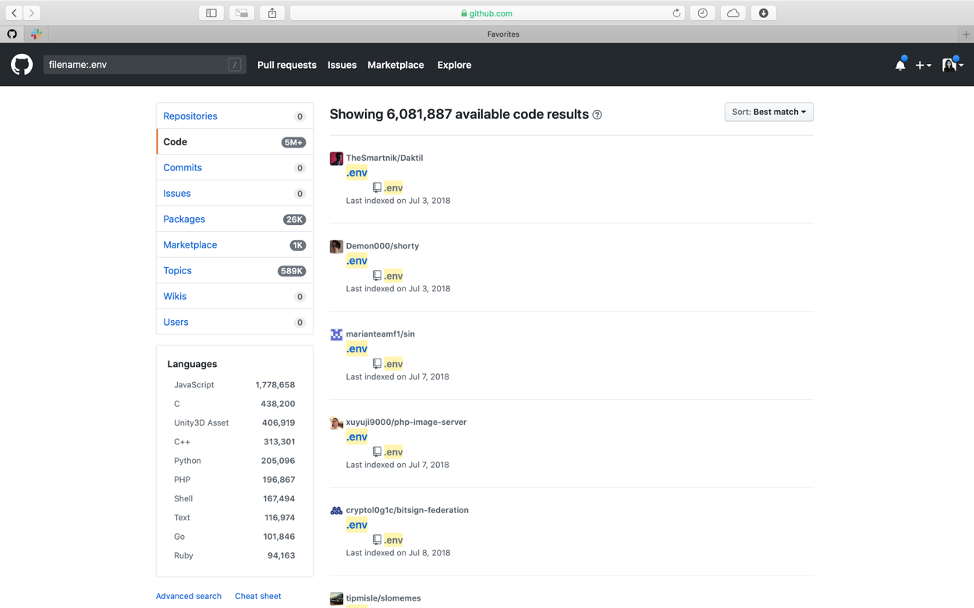Image resolution: width=974 pixels, height=608 pixels.
Task: Open Safari's downloads icon
Action: (764, 13)
